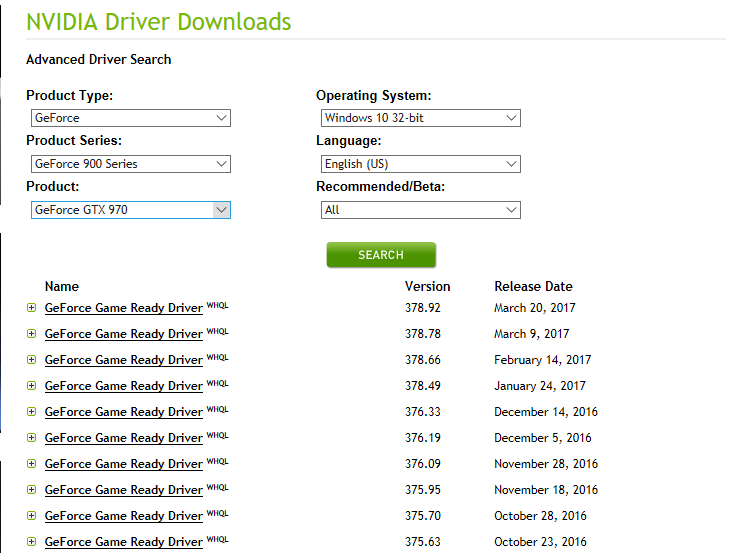
Task: Open the Operating System dropdown
Action: [x=421, y=118]
